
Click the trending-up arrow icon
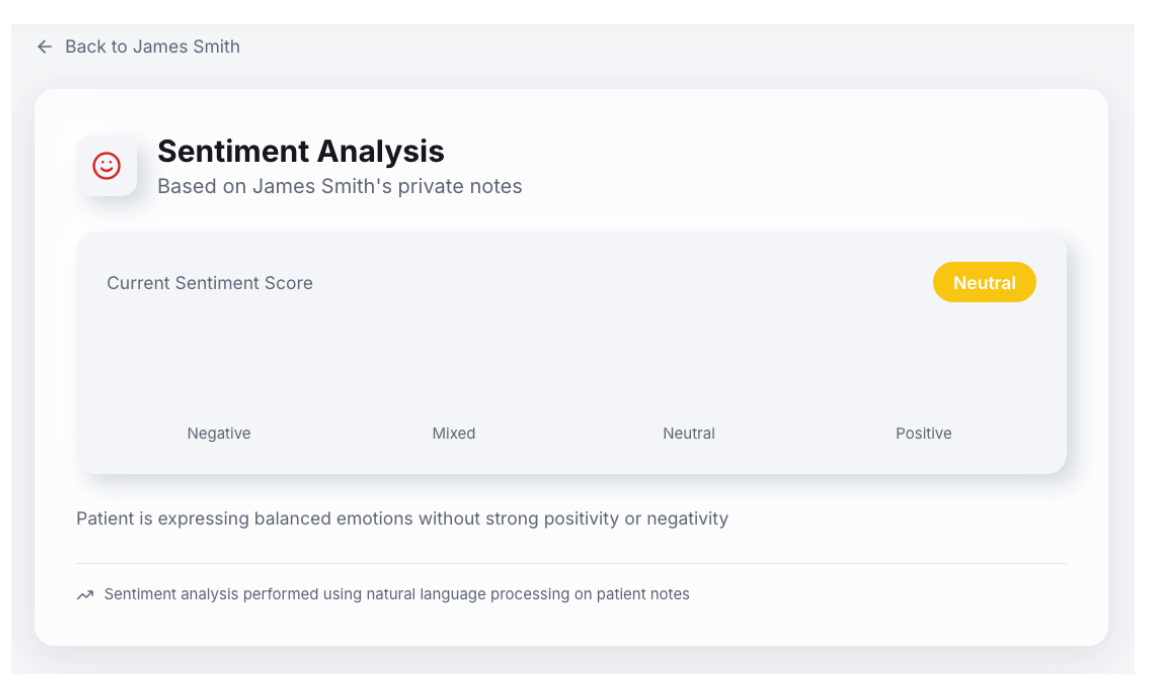(85, 595)
